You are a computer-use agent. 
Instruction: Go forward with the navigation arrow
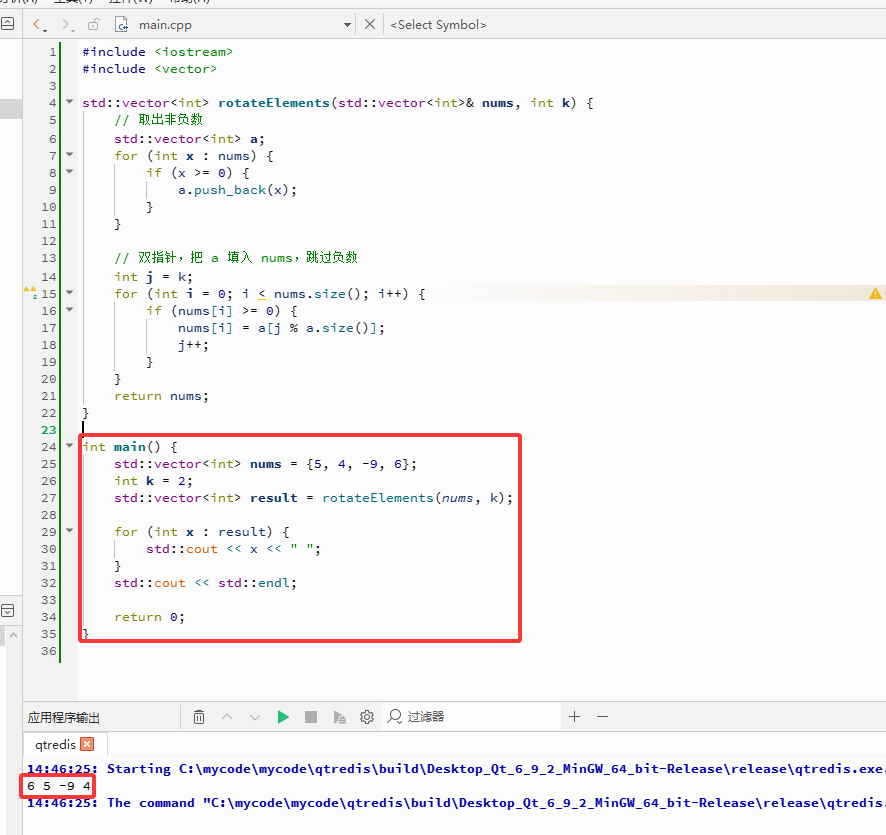coord(66,24)
